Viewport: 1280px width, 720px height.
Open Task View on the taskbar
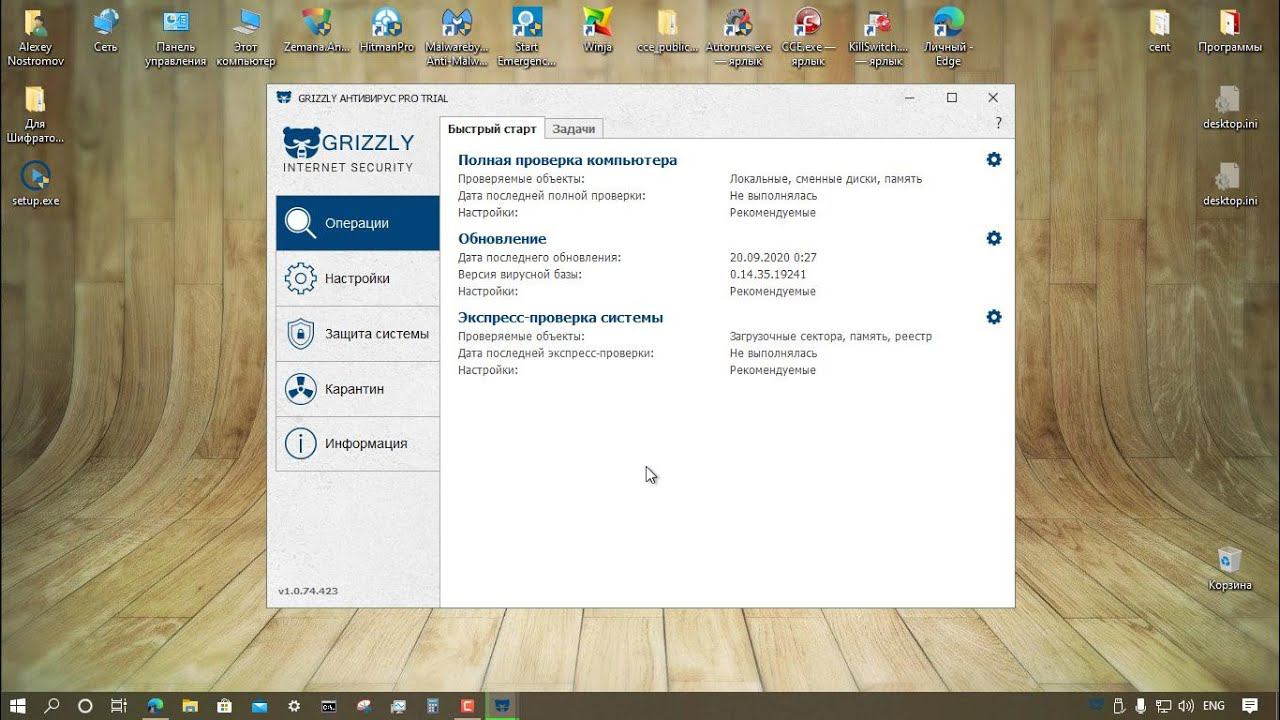(x=118, y=705)
